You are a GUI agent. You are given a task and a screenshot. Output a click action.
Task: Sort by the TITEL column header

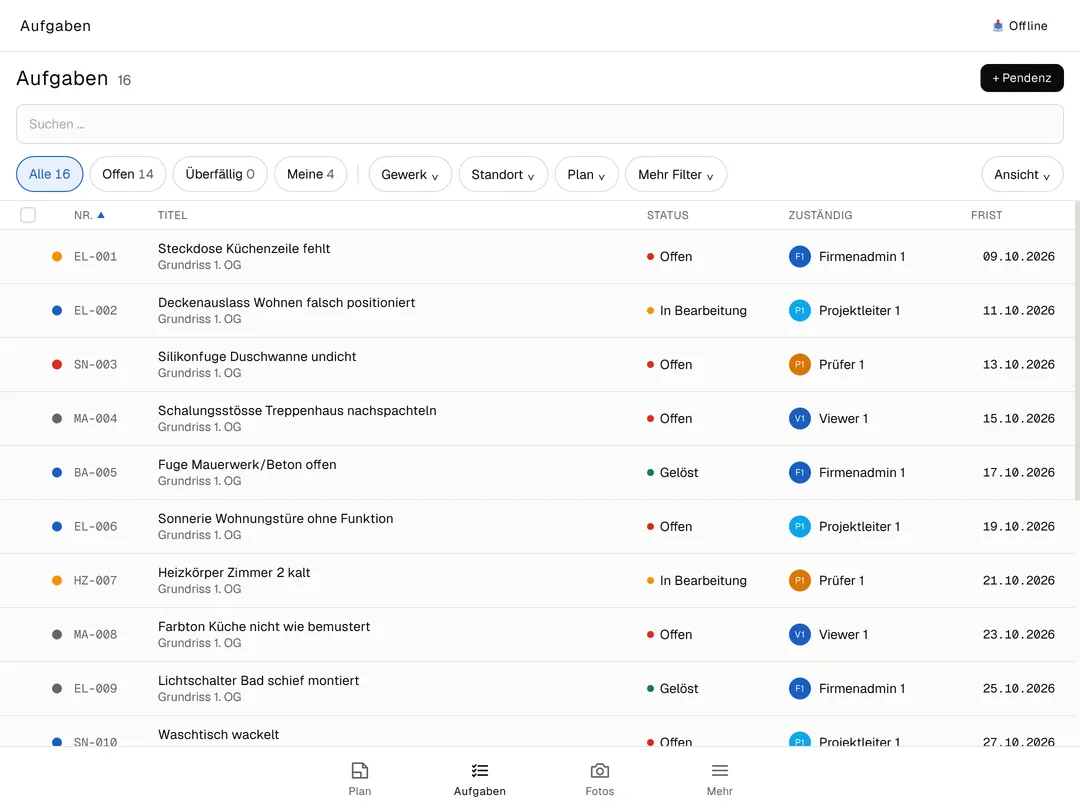pos(172,215)
